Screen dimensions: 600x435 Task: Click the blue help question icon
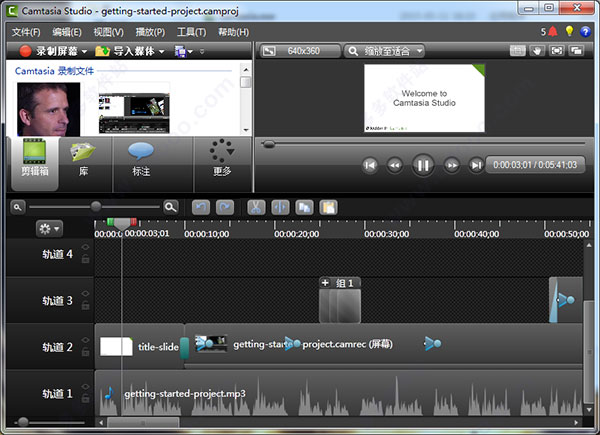tap(585, 32)
